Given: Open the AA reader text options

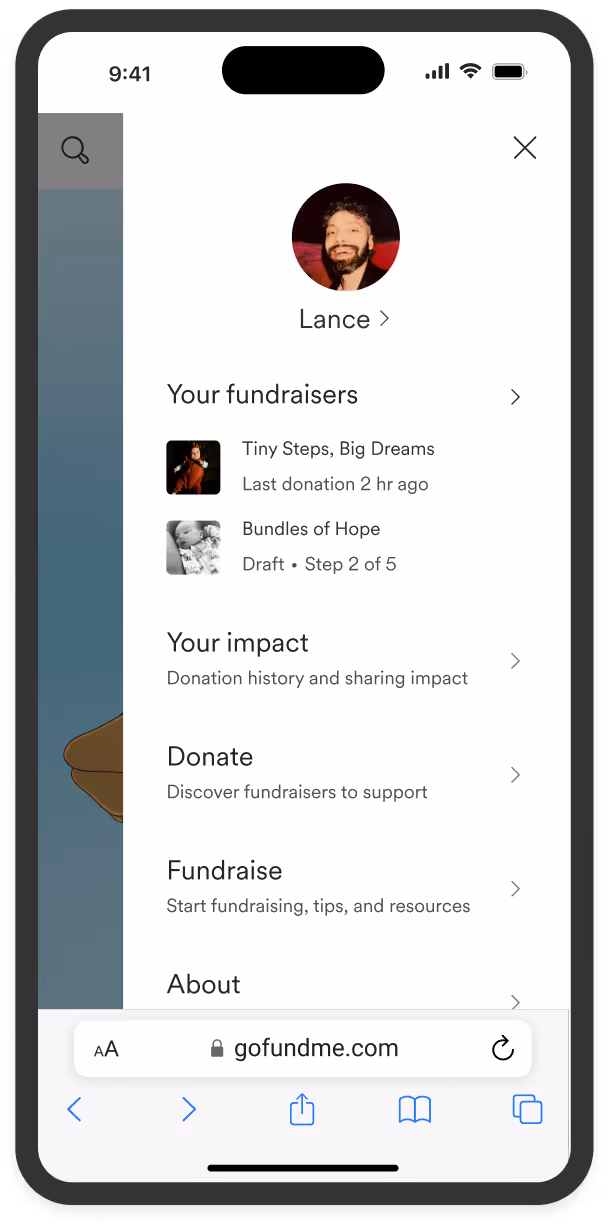Looking at the screenshot, I should coord(106,1049).
